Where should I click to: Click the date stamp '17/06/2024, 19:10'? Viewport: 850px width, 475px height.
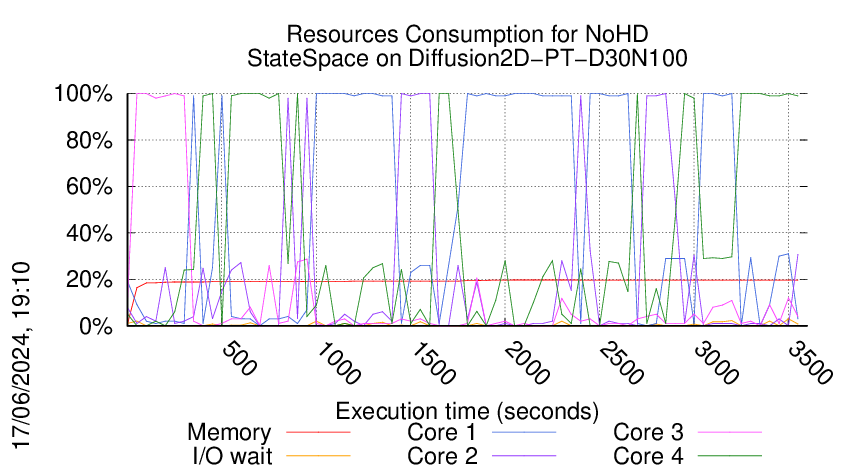(21, 355)
